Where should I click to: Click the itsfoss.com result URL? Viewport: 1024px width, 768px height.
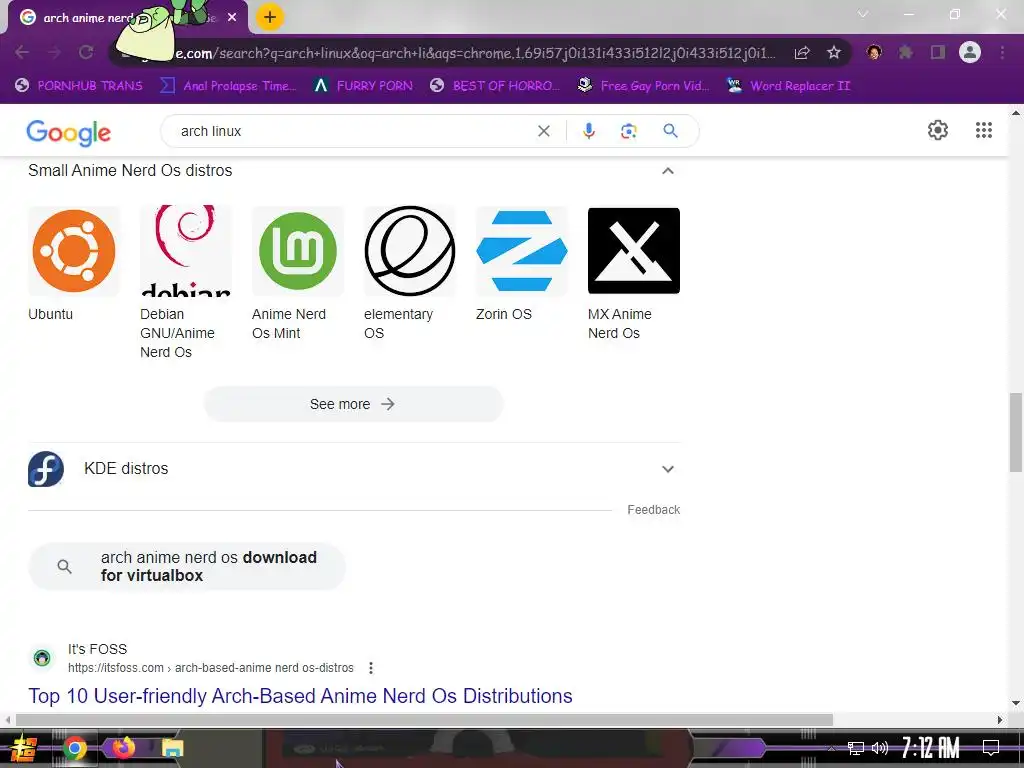coord(211,668)
